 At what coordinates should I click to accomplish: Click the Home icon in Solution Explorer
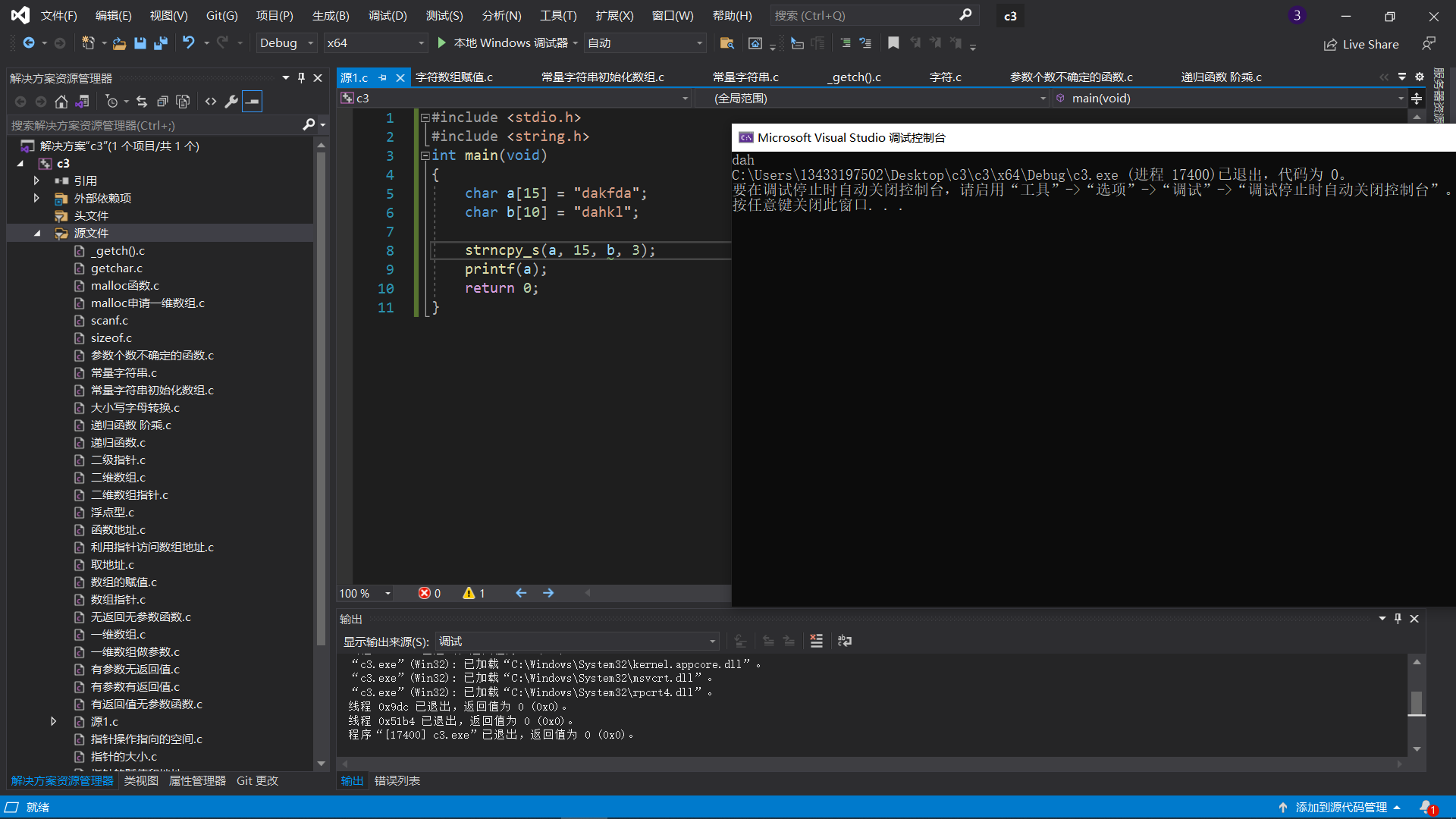click(x=61, y=102)
